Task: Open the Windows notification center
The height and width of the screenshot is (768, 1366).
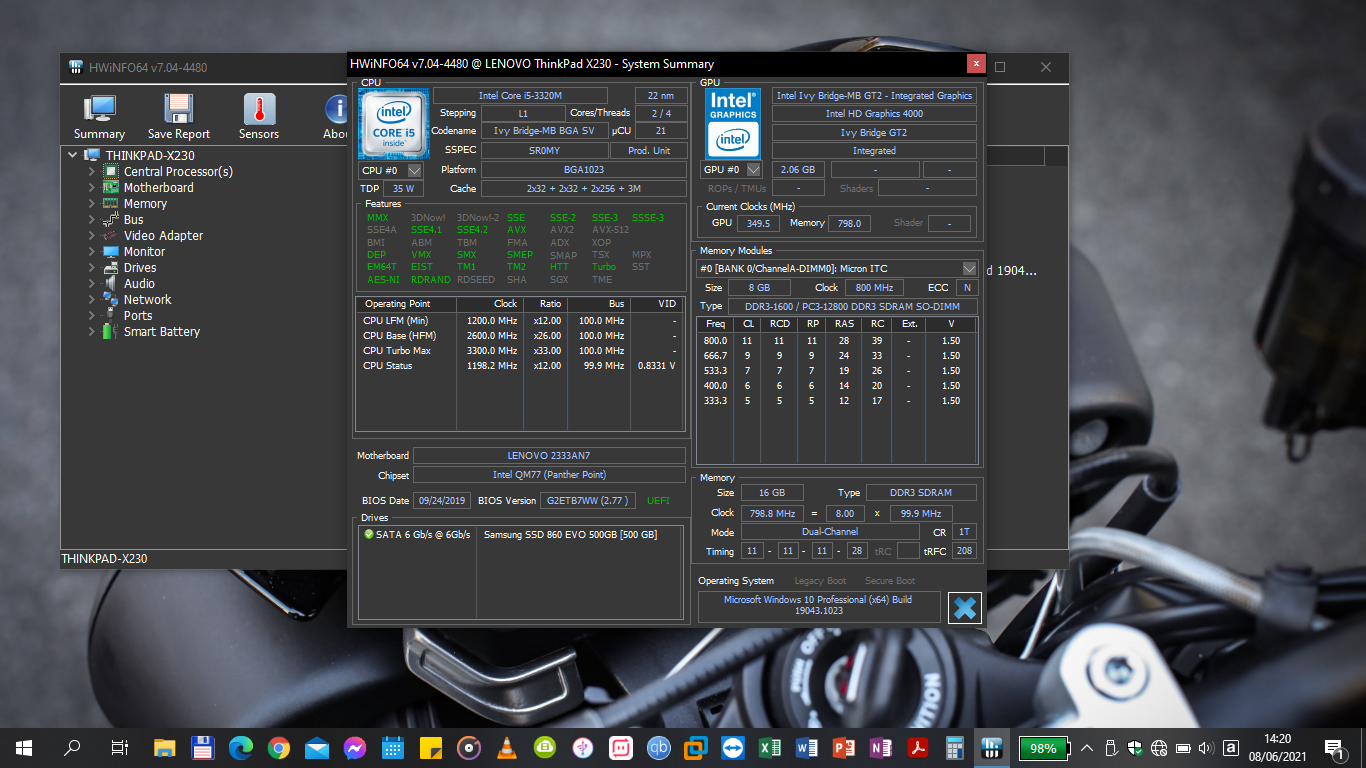Action: click(x=1334, y=748)
